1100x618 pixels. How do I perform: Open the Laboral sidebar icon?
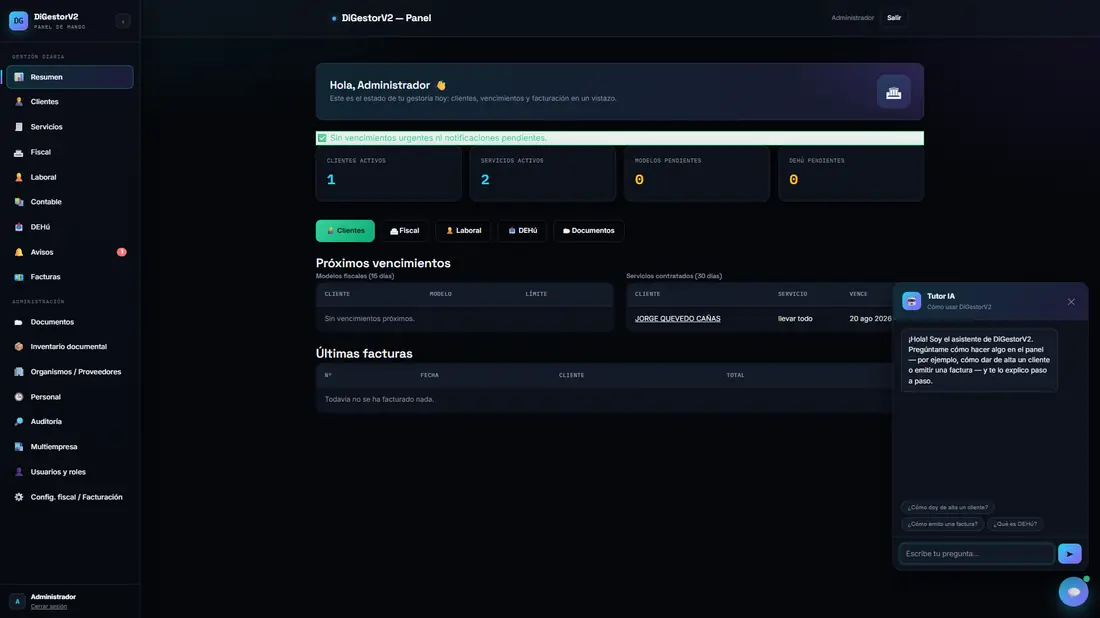(19, 177)
